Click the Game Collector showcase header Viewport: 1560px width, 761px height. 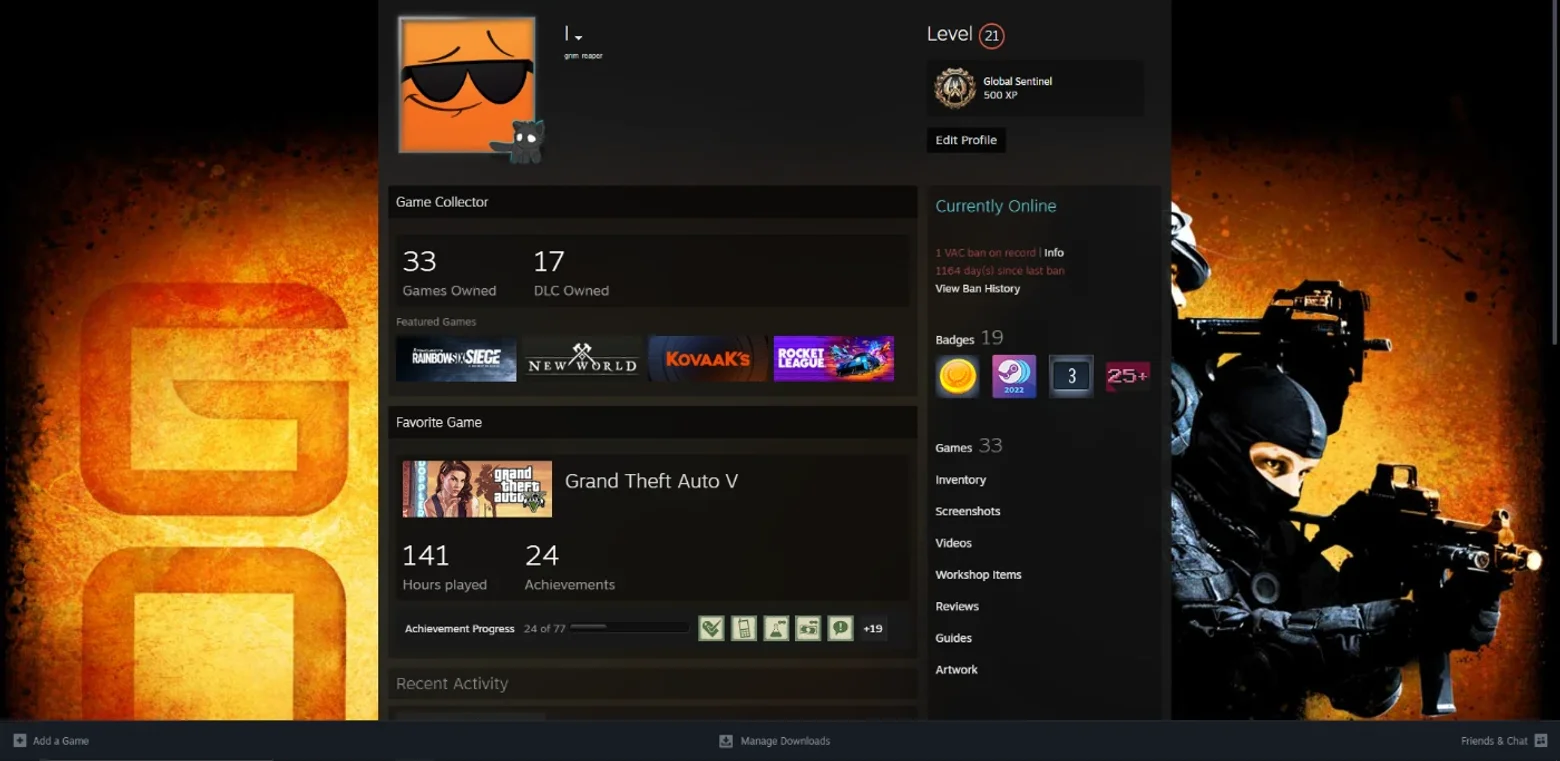tap(652, 202)
